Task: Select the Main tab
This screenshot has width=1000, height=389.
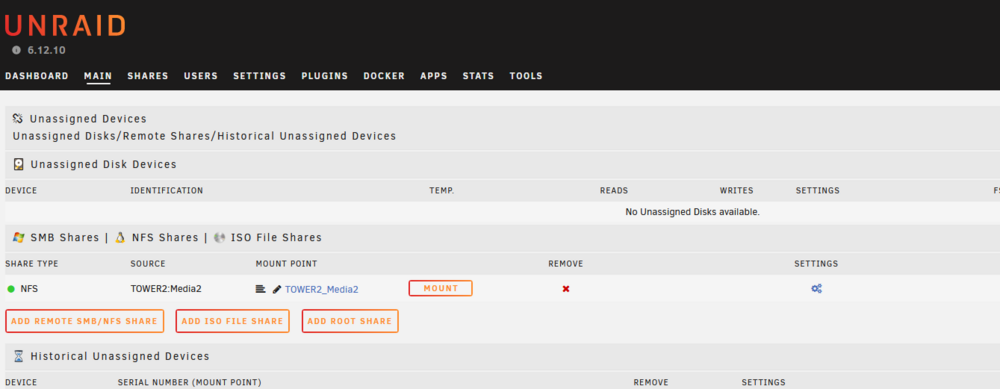Action: (x=98, y=76)
